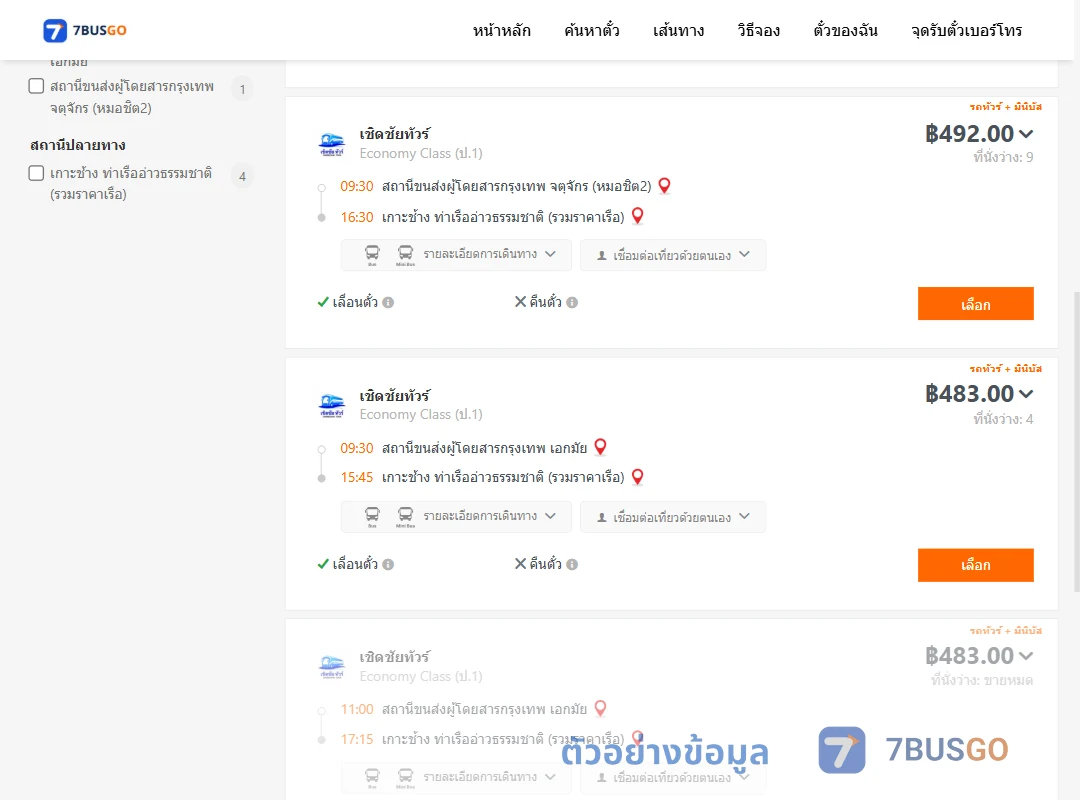Check the เกาะช้าง destination station filter
The width and height of the screenshot is (1080, 800).
click(36, 173)
